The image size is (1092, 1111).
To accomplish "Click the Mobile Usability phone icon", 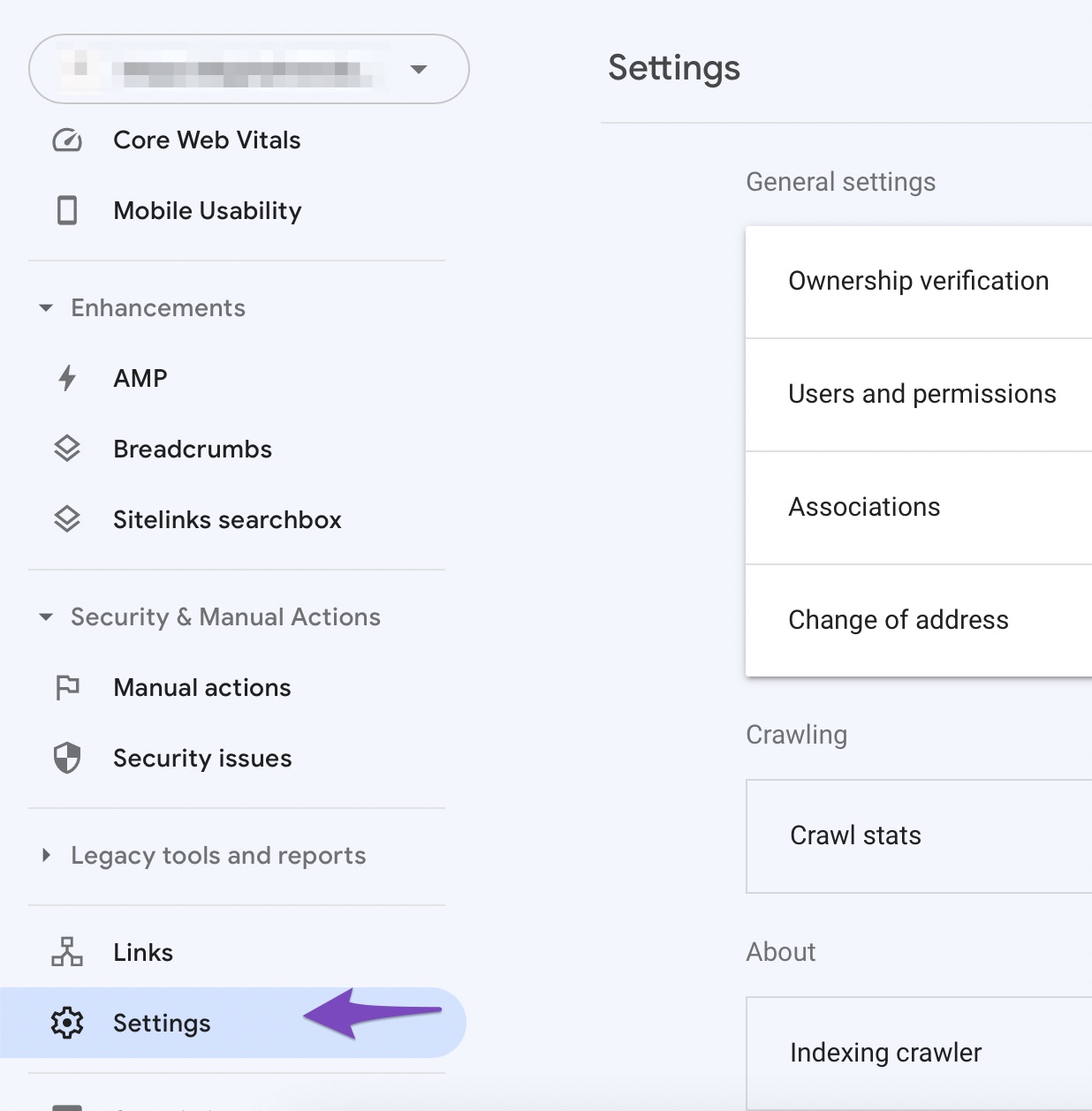I will coord(66,210).
